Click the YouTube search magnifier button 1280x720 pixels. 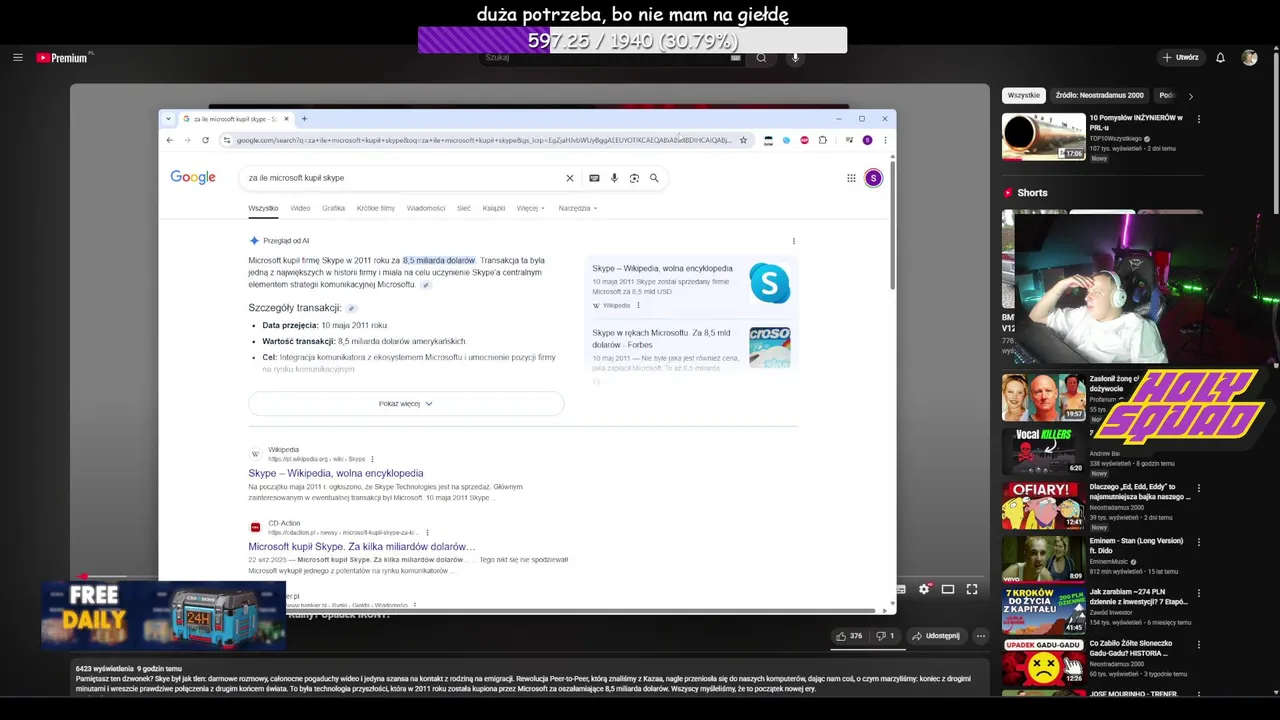tap(761, 58)
